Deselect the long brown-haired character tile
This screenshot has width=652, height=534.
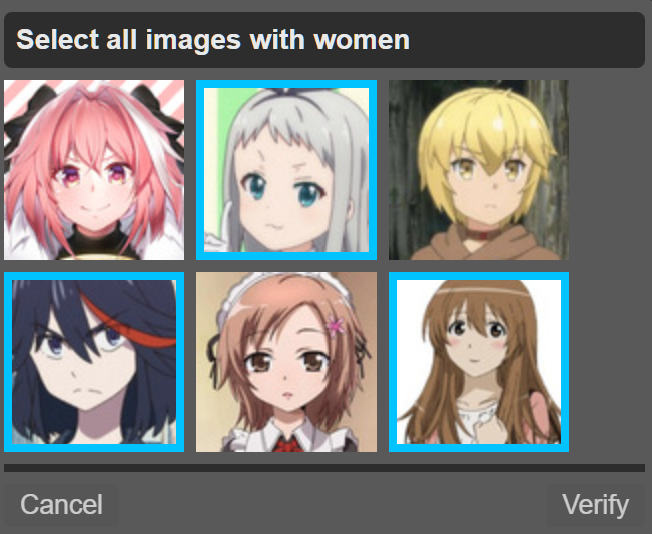coord(479,362)
